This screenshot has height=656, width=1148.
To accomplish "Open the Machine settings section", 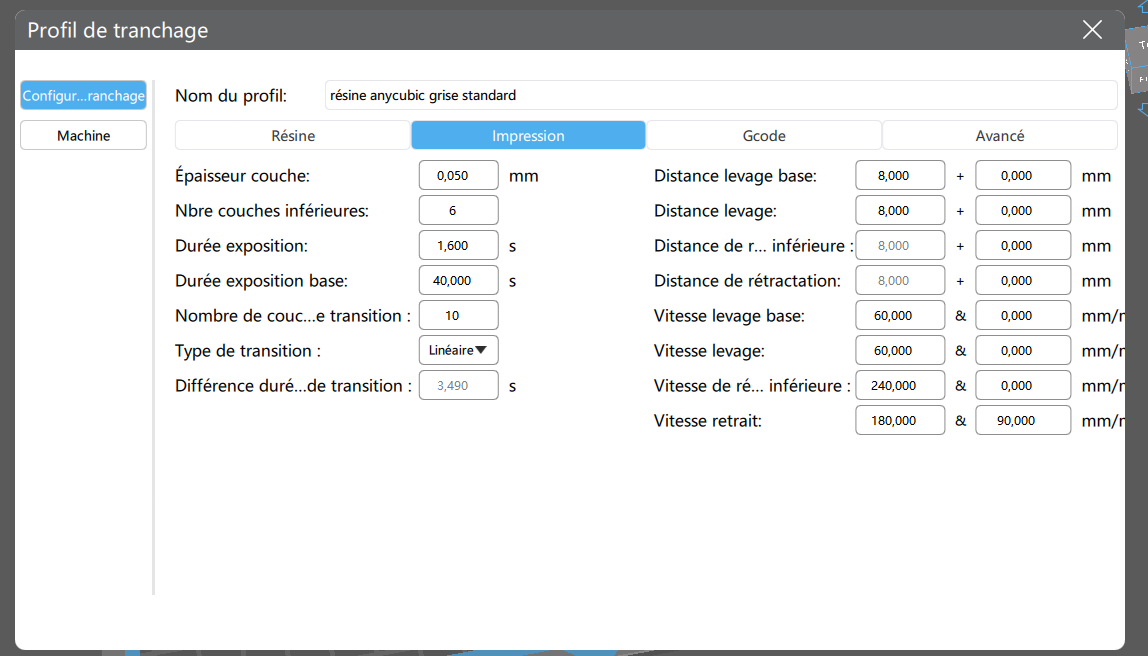I will coord(83,135).
